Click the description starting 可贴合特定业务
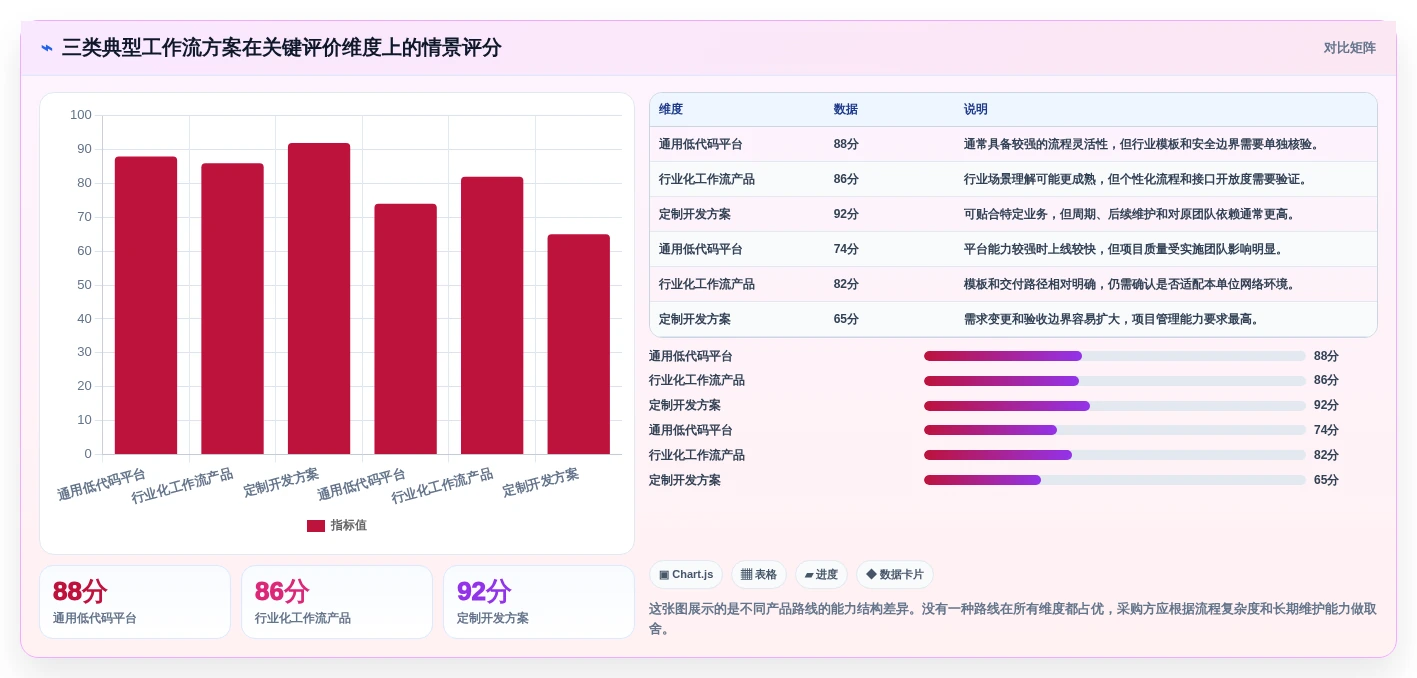 coord(1131,214)
